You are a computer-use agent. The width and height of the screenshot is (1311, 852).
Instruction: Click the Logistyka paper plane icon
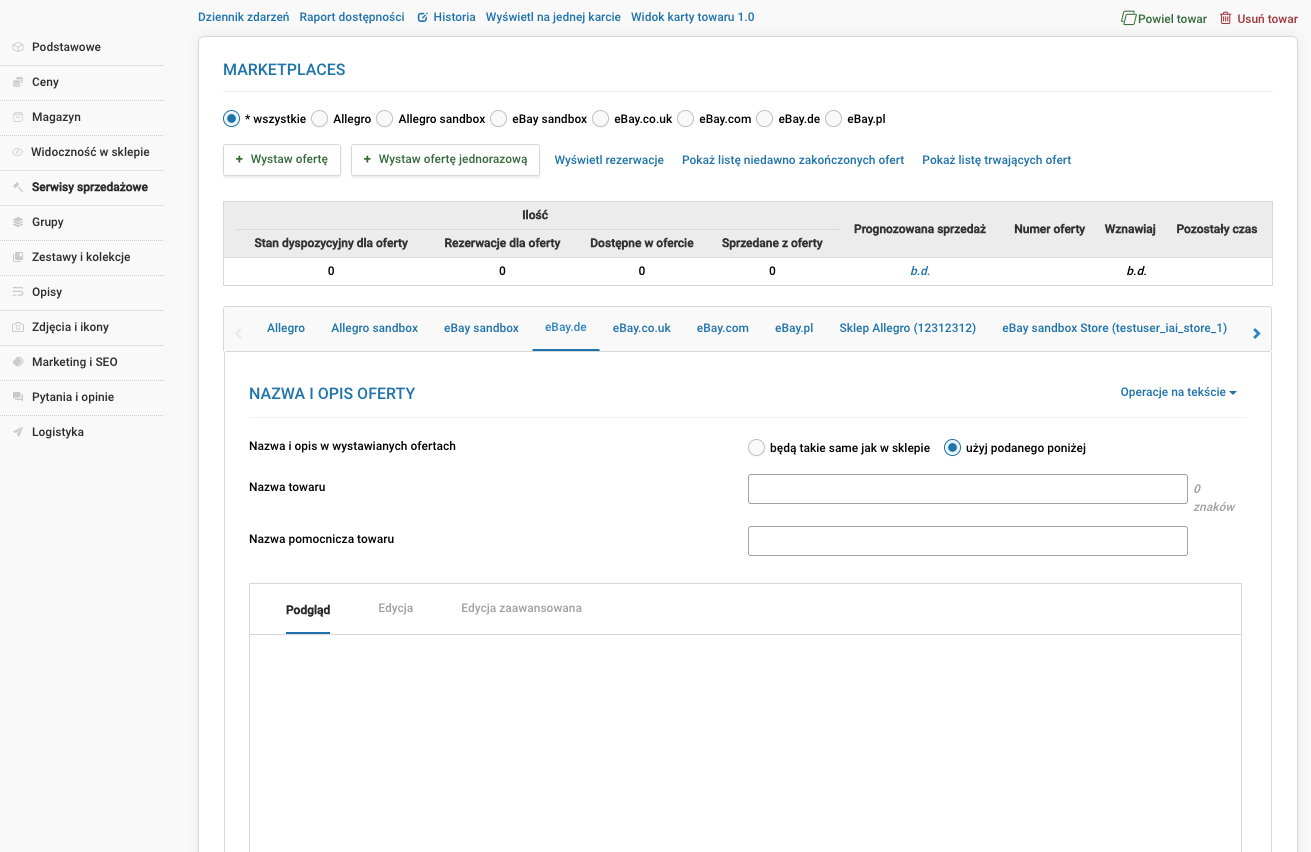[x=18, y=432]
